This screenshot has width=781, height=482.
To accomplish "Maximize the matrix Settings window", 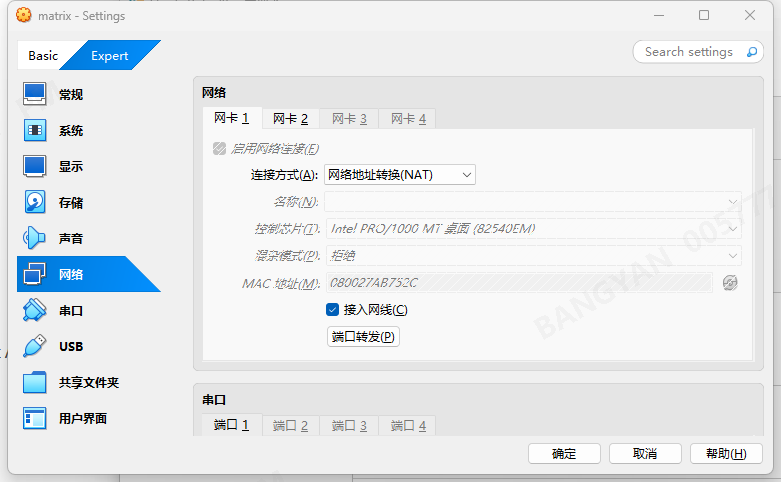I will (x=704, y=15).
